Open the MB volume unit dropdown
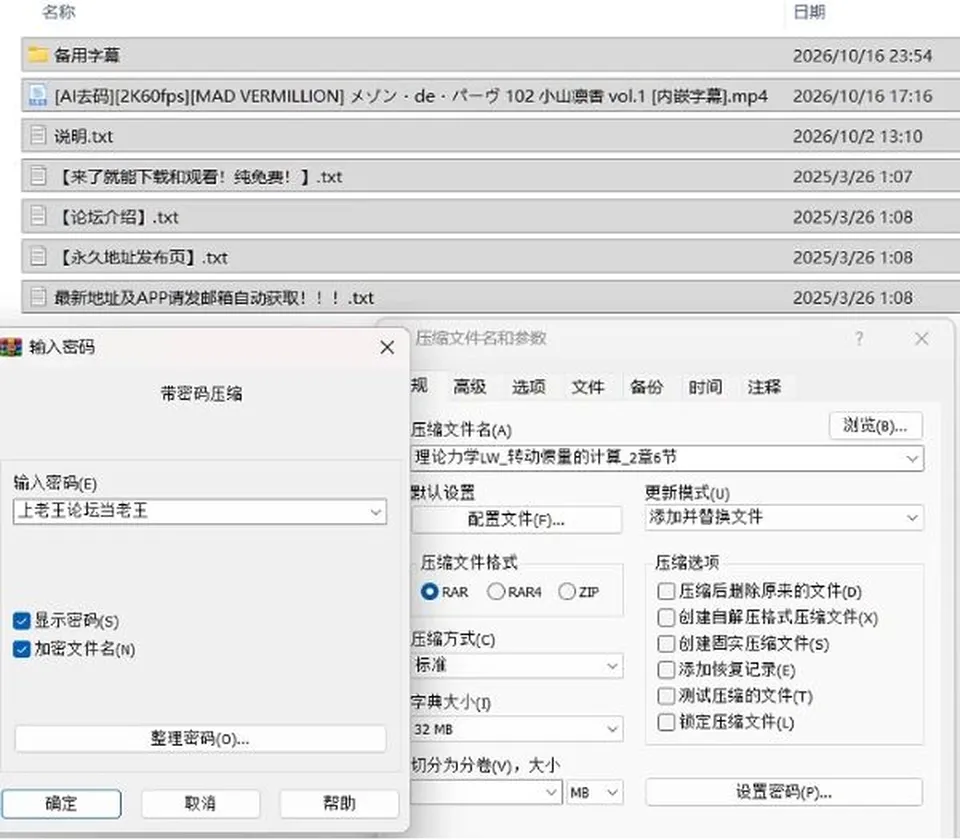 click(x=594, y=793)
